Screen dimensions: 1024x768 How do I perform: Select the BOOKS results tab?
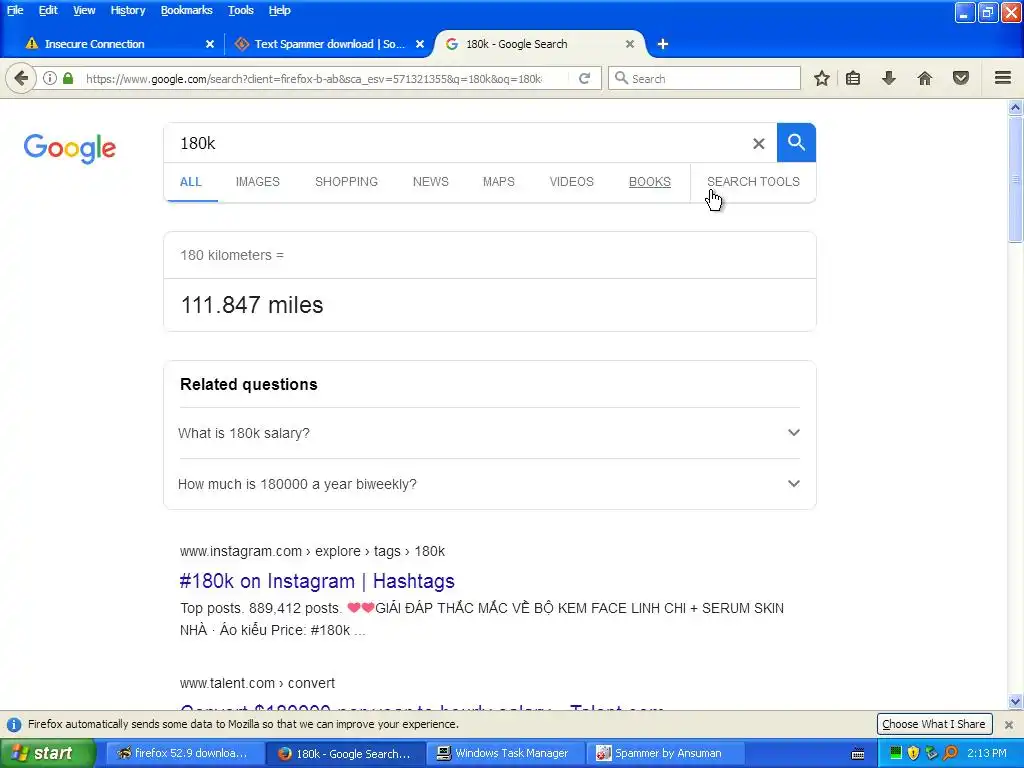[x=650, y=182]
